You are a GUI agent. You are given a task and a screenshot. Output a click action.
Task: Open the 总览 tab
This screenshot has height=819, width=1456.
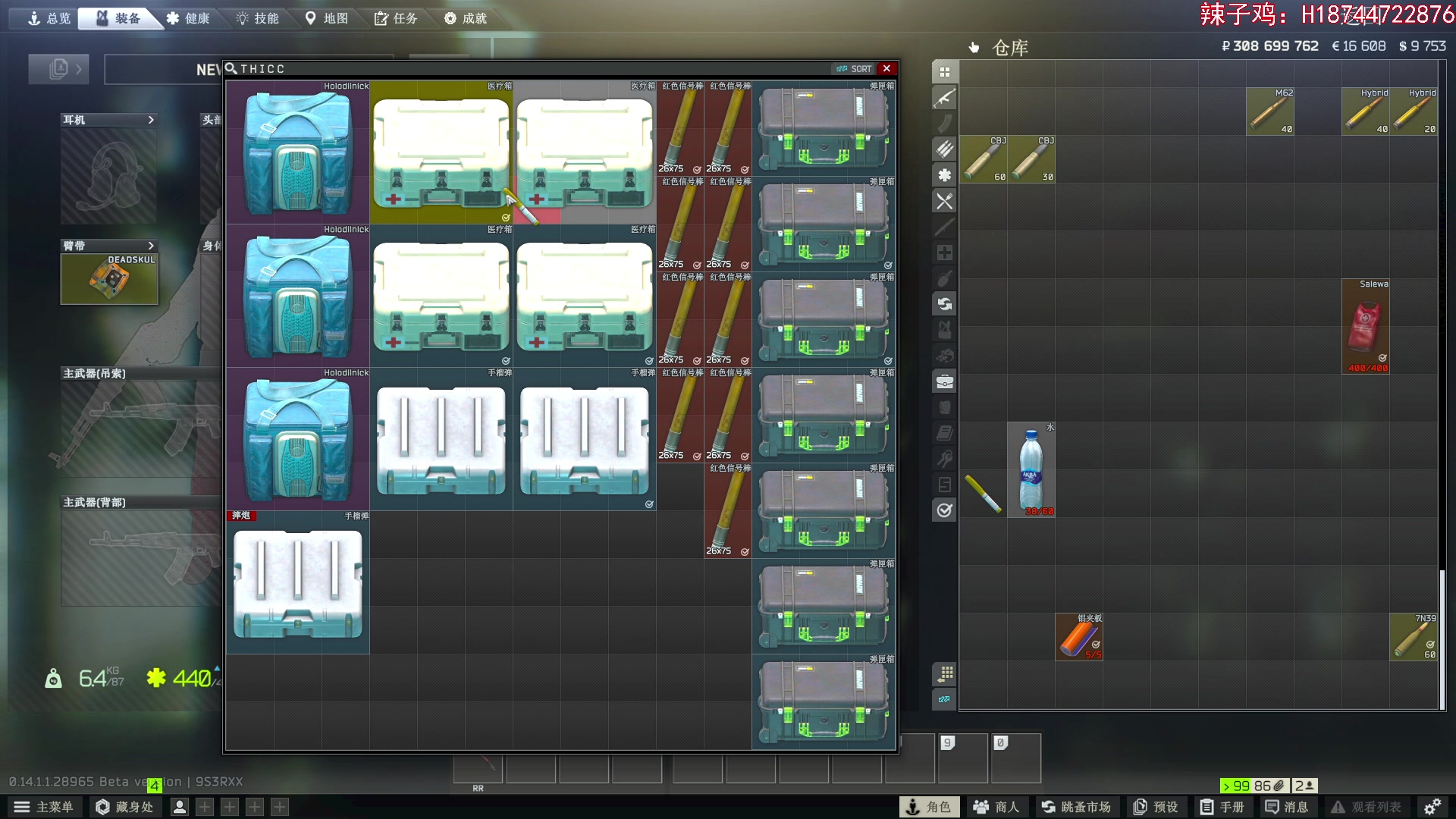pyautogui.click(x=49, y=18)
